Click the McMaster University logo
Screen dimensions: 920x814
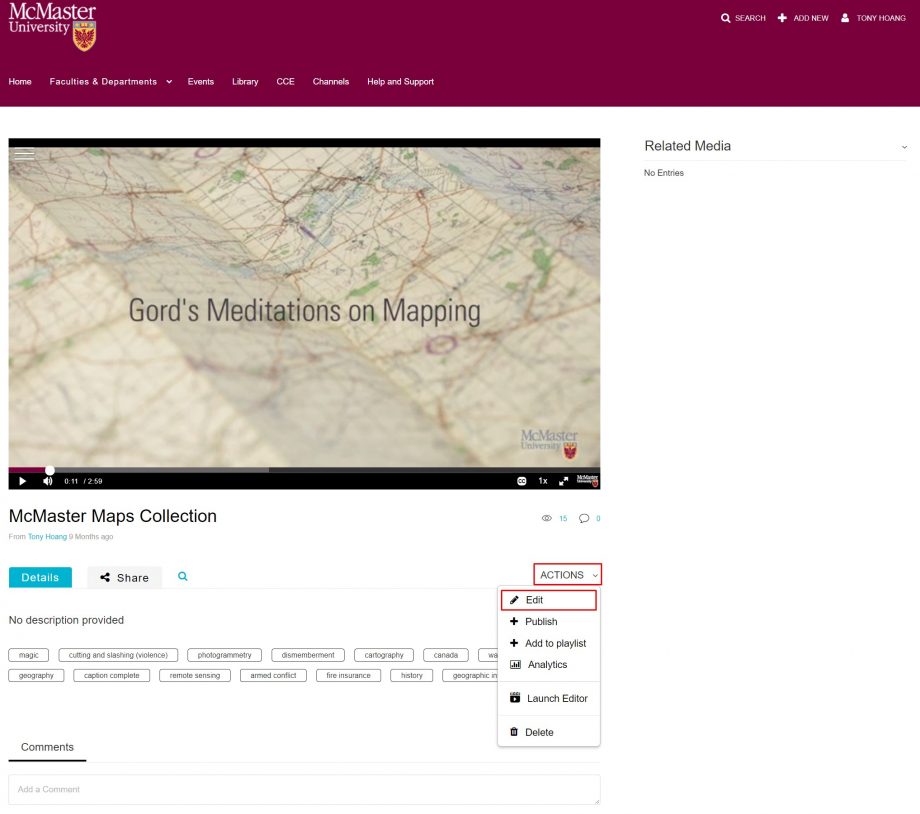click(52, 26)
